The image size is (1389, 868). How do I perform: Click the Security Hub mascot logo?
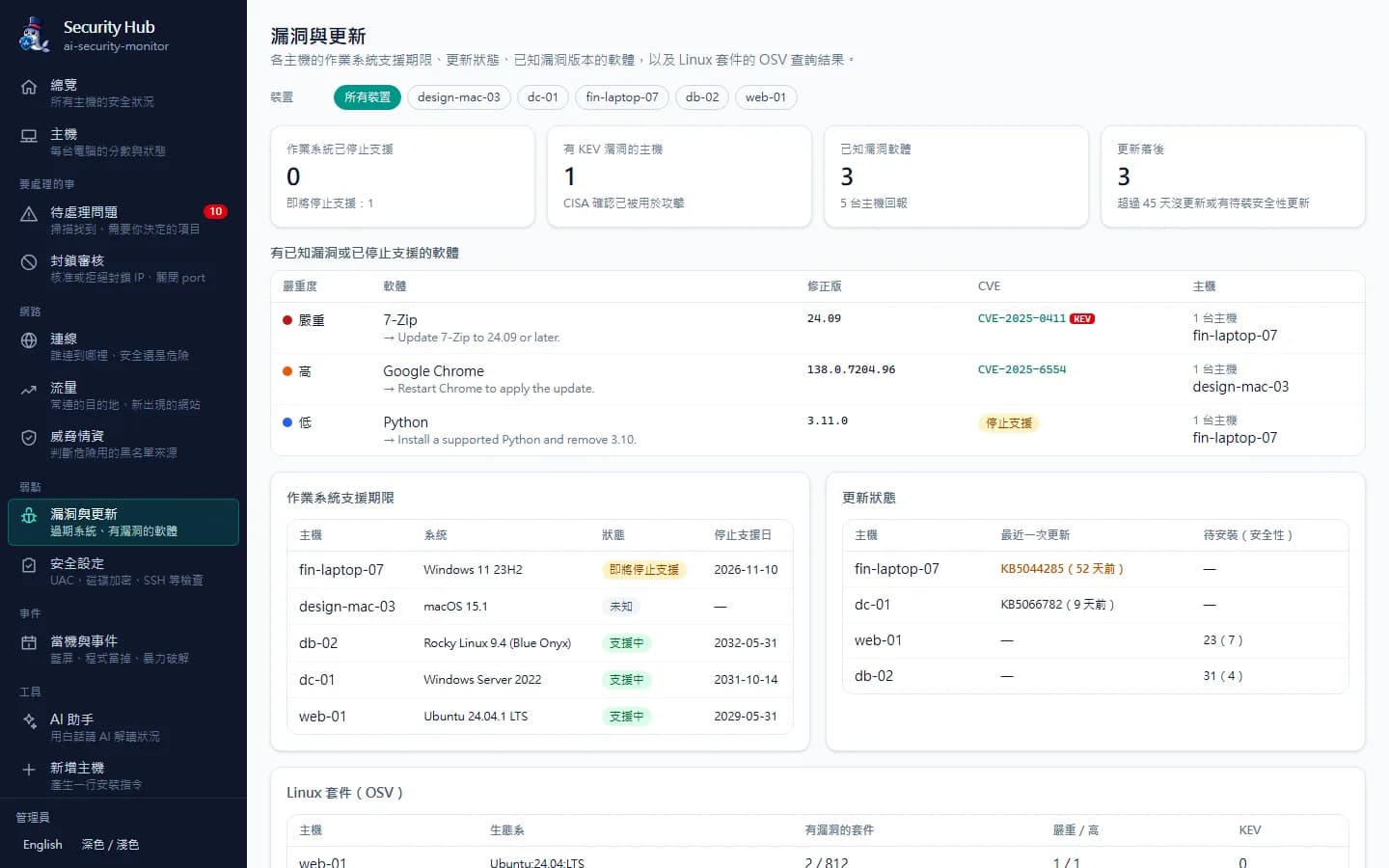(x=35, y=35)
